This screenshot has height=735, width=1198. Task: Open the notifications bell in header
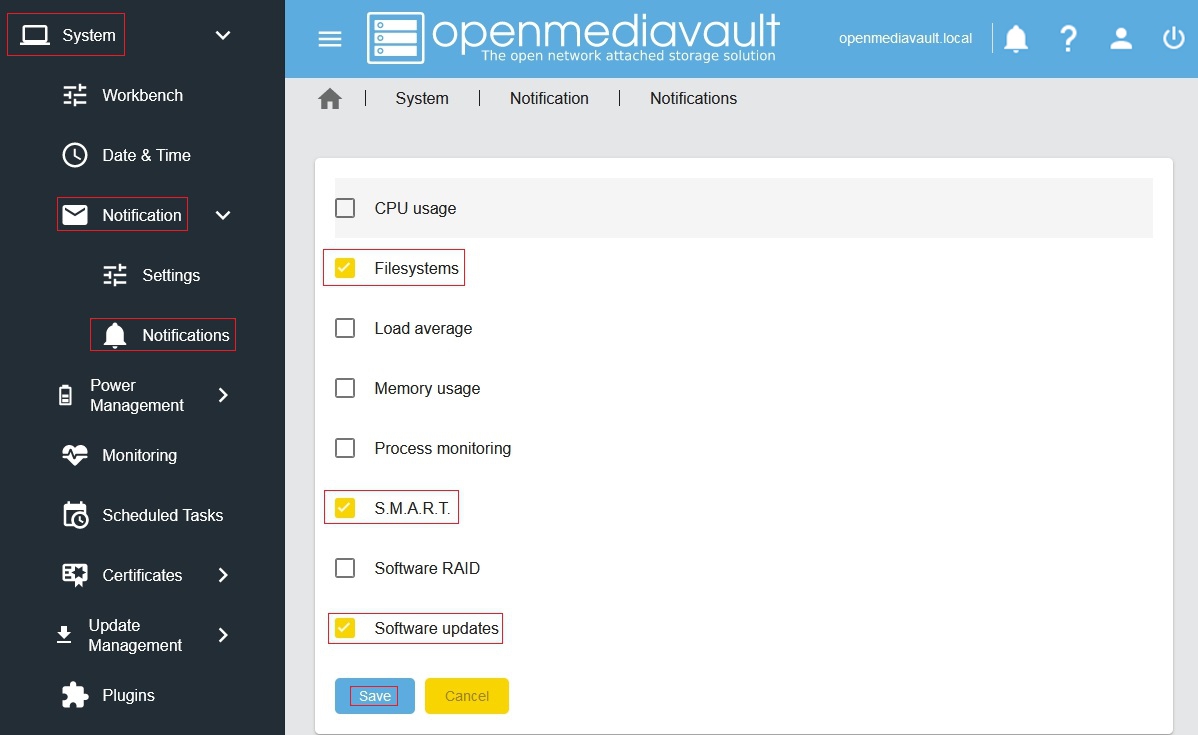click(1016, 39)
